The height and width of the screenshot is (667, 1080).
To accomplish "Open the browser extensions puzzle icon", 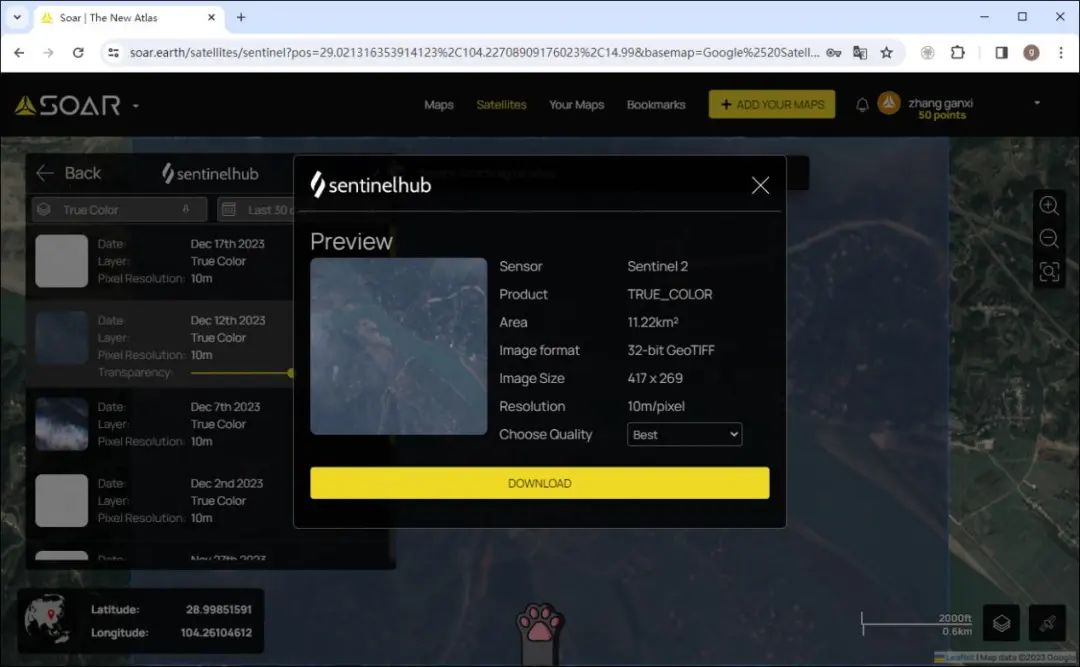I will (957, 52).
